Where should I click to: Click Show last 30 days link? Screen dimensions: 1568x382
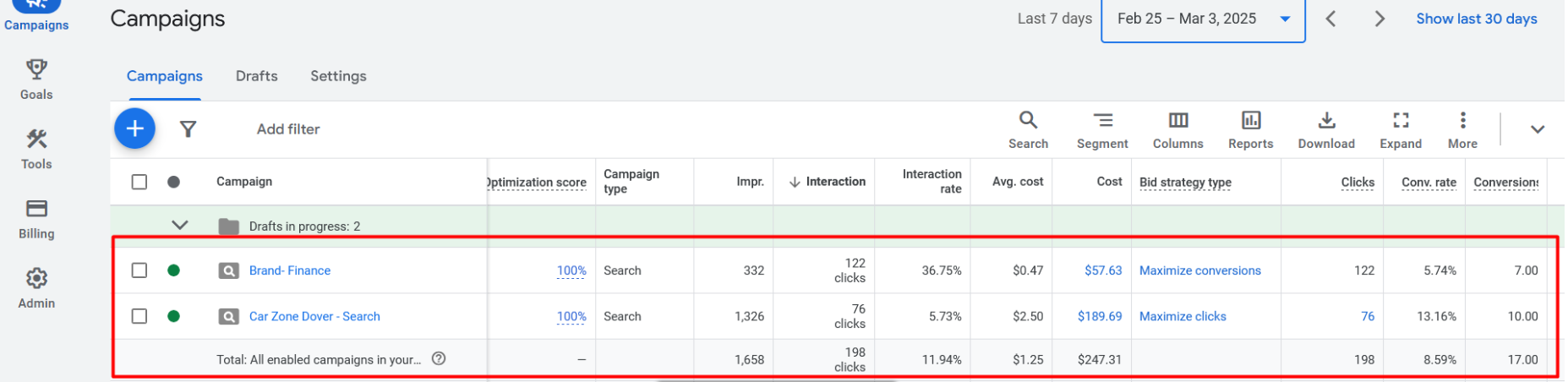1476,19
